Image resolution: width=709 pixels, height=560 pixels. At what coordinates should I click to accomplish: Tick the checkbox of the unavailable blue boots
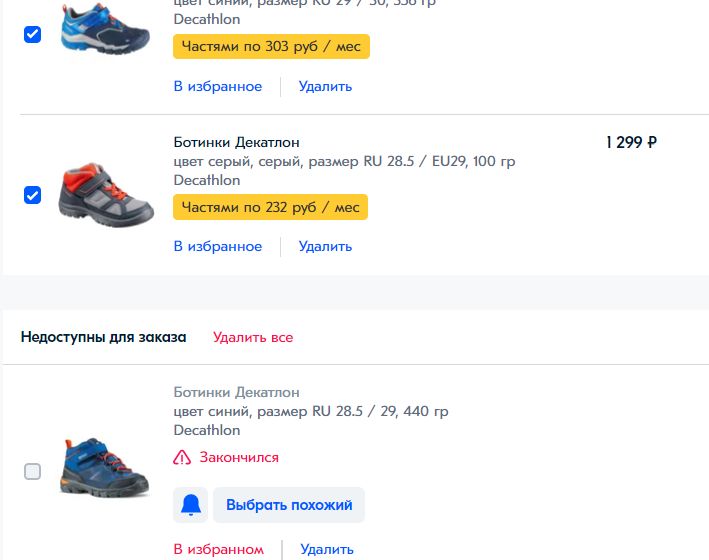tap(32, 471)
